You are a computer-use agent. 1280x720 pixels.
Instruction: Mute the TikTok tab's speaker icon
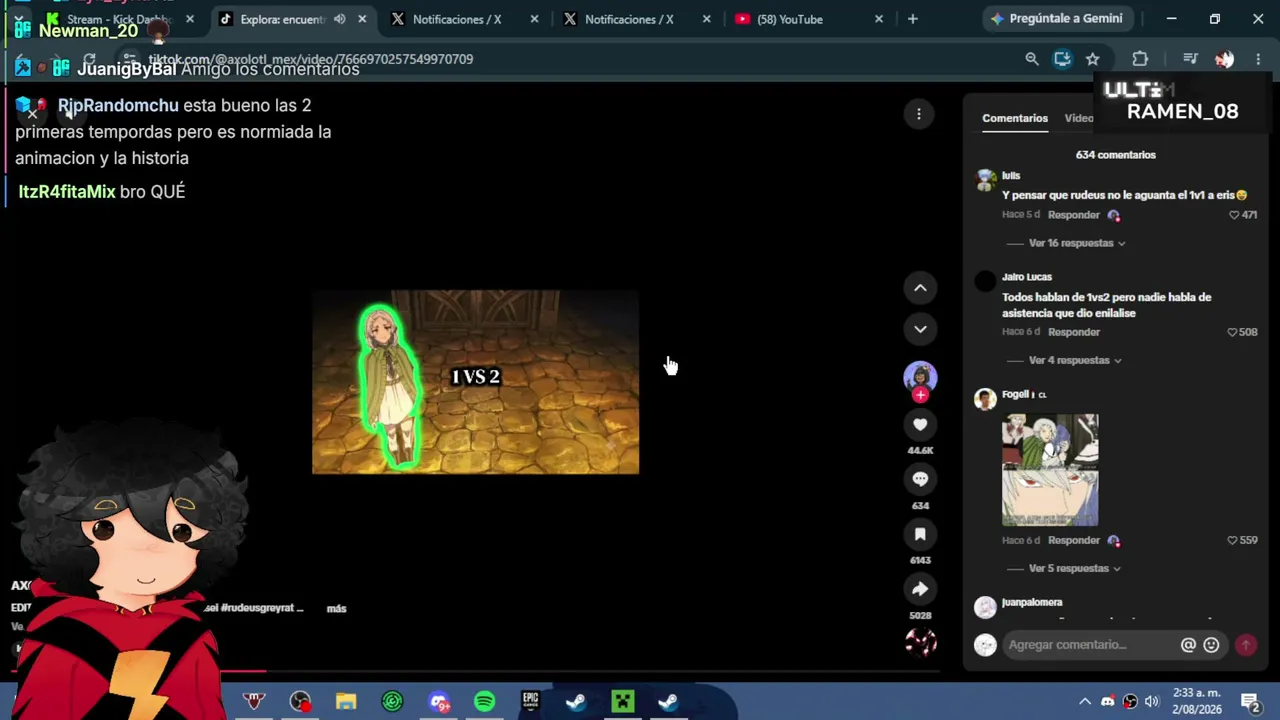(x=340, y=19)
